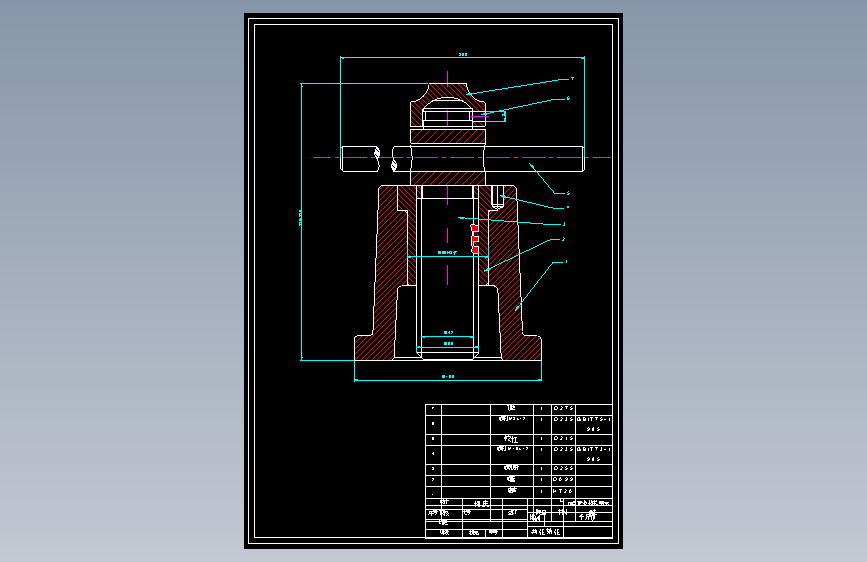Image resolution: width=867 pixels, height=562 pixels.
Task: Select the callout label 7 near the top cap
Action: coord(572,79)
